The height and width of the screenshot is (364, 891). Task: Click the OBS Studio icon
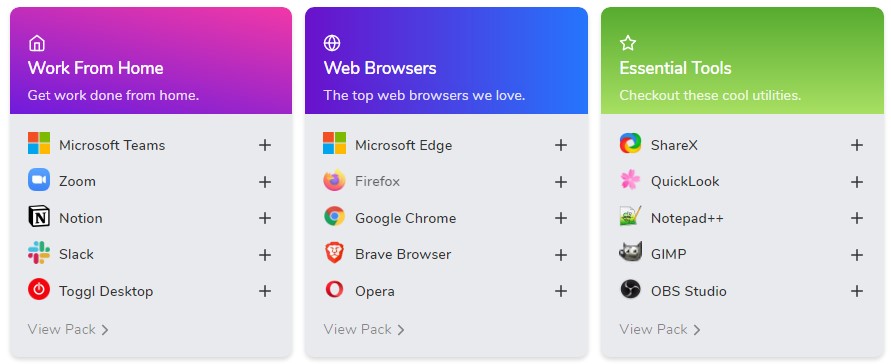[x=630, y=290]
